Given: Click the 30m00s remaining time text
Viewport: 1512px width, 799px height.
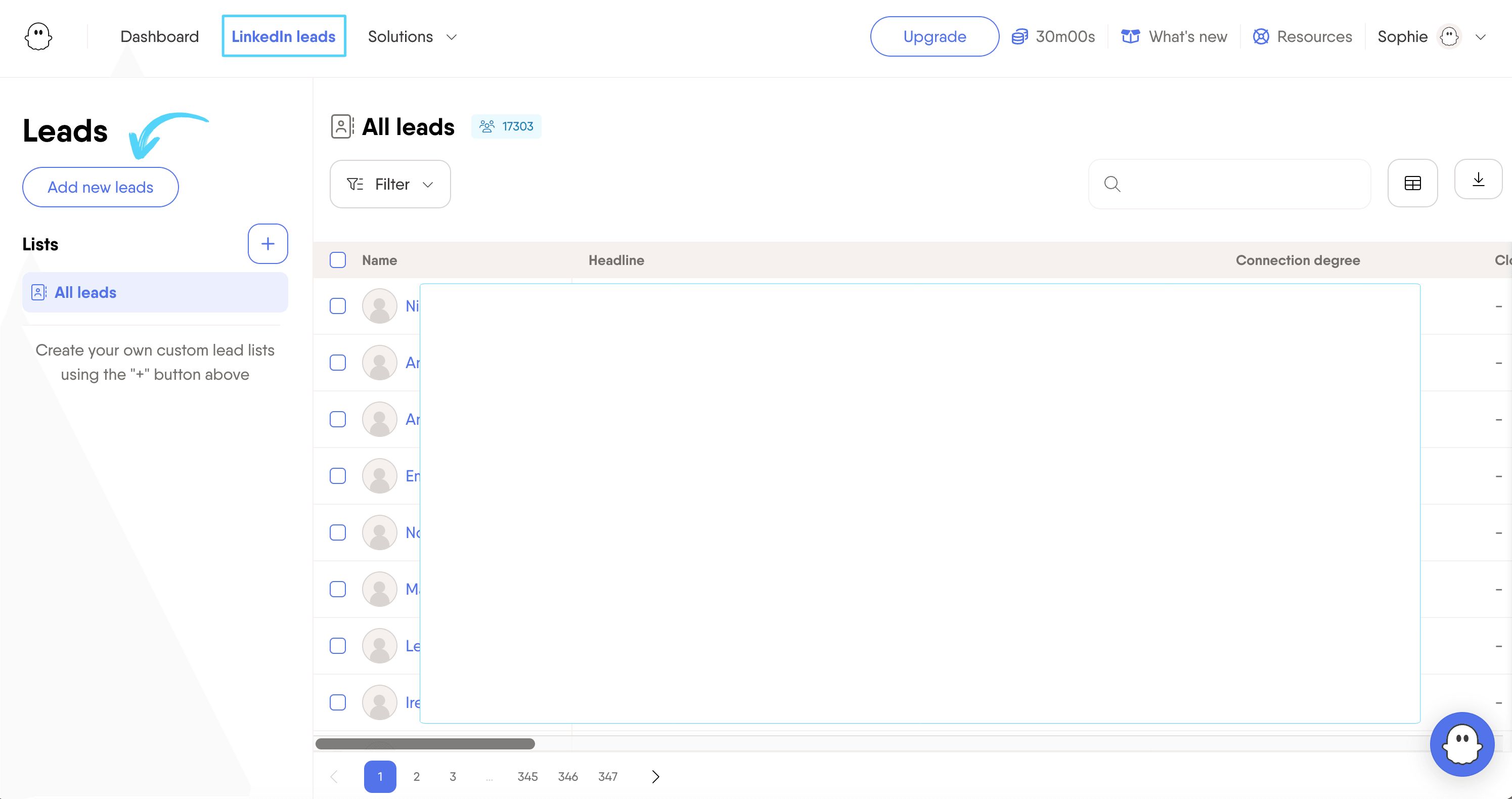Looking at the screenshot, I should point(1065,36).
